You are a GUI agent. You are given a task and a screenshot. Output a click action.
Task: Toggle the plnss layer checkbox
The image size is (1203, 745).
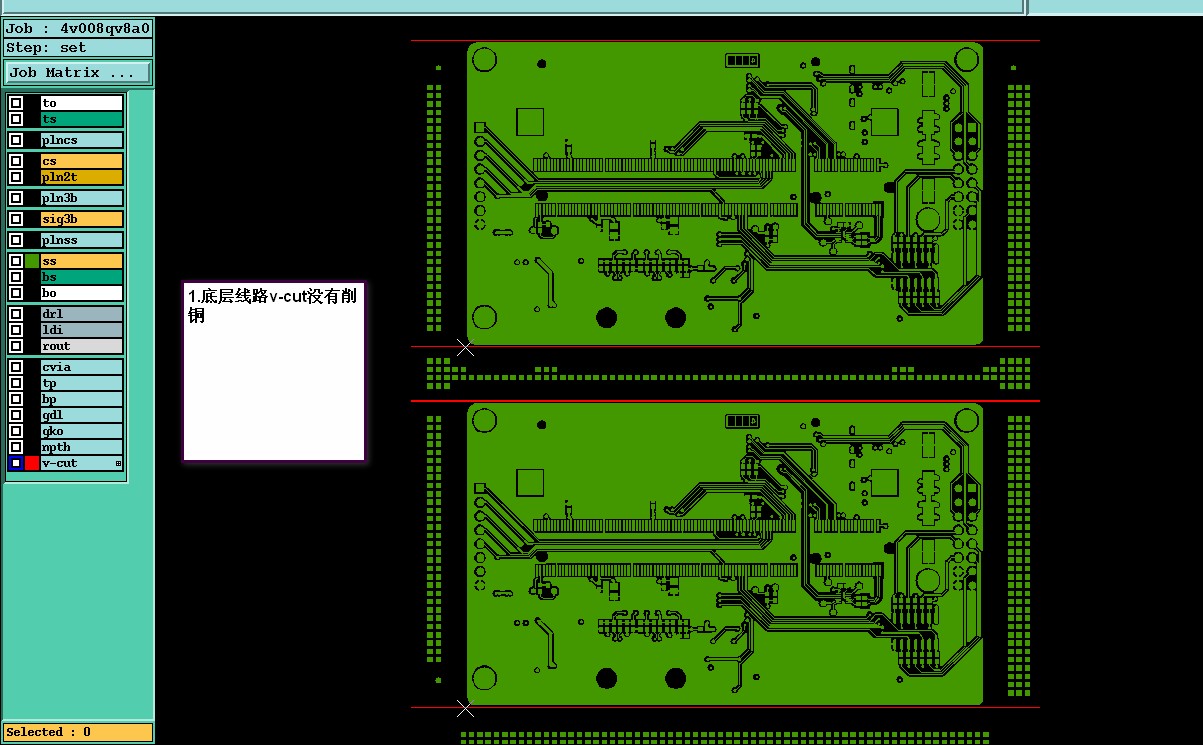[x=16, y=240]
